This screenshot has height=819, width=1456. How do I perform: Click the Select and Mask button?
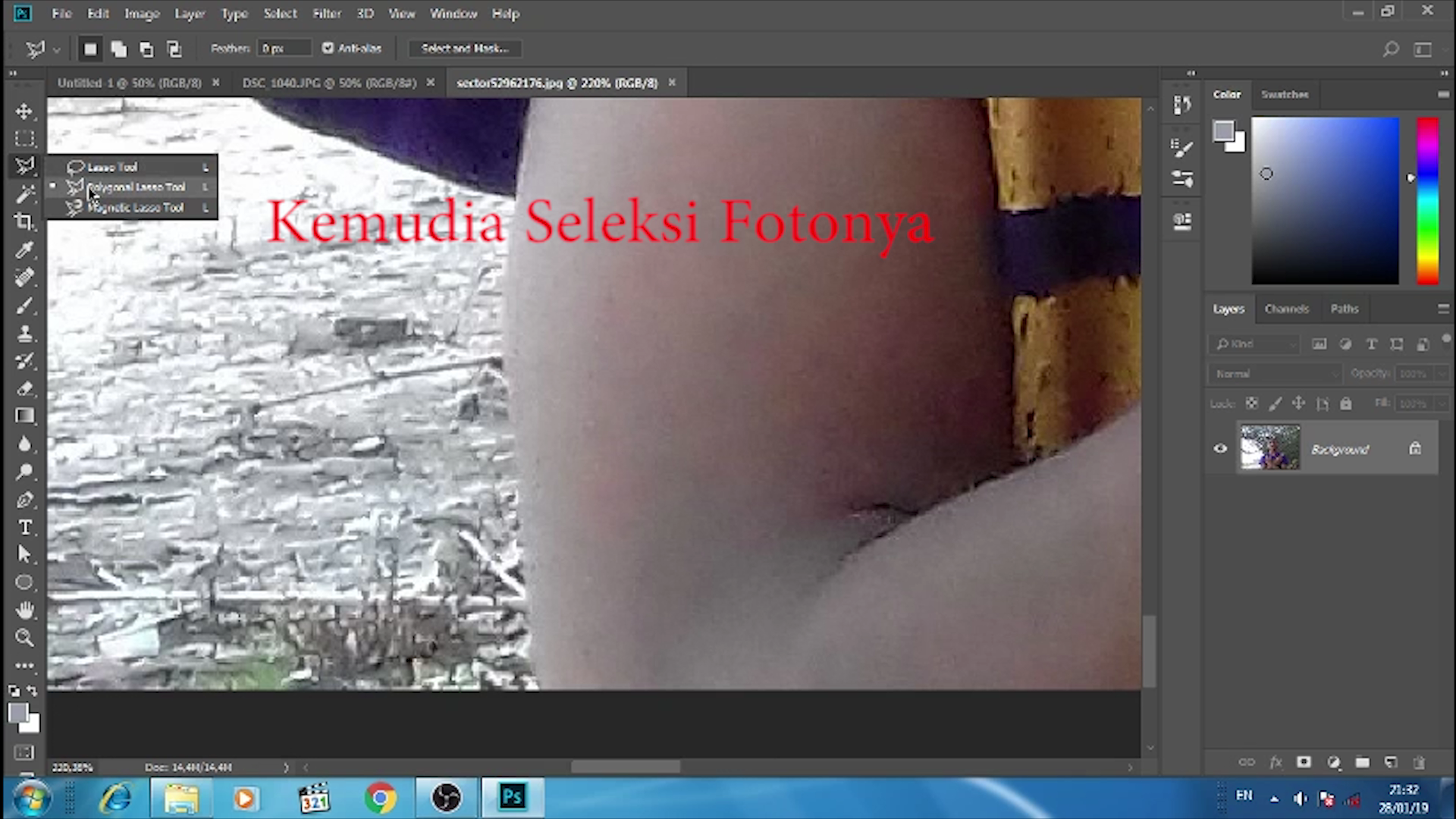point(464,48)
